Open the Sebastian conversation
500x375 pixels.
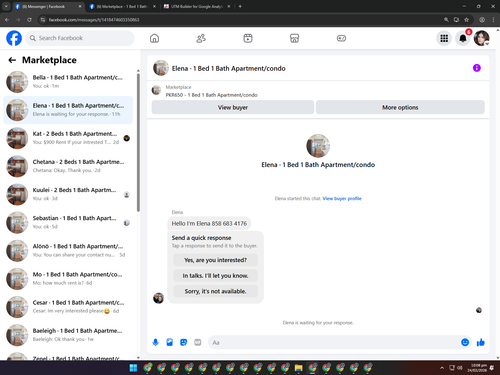68,223
